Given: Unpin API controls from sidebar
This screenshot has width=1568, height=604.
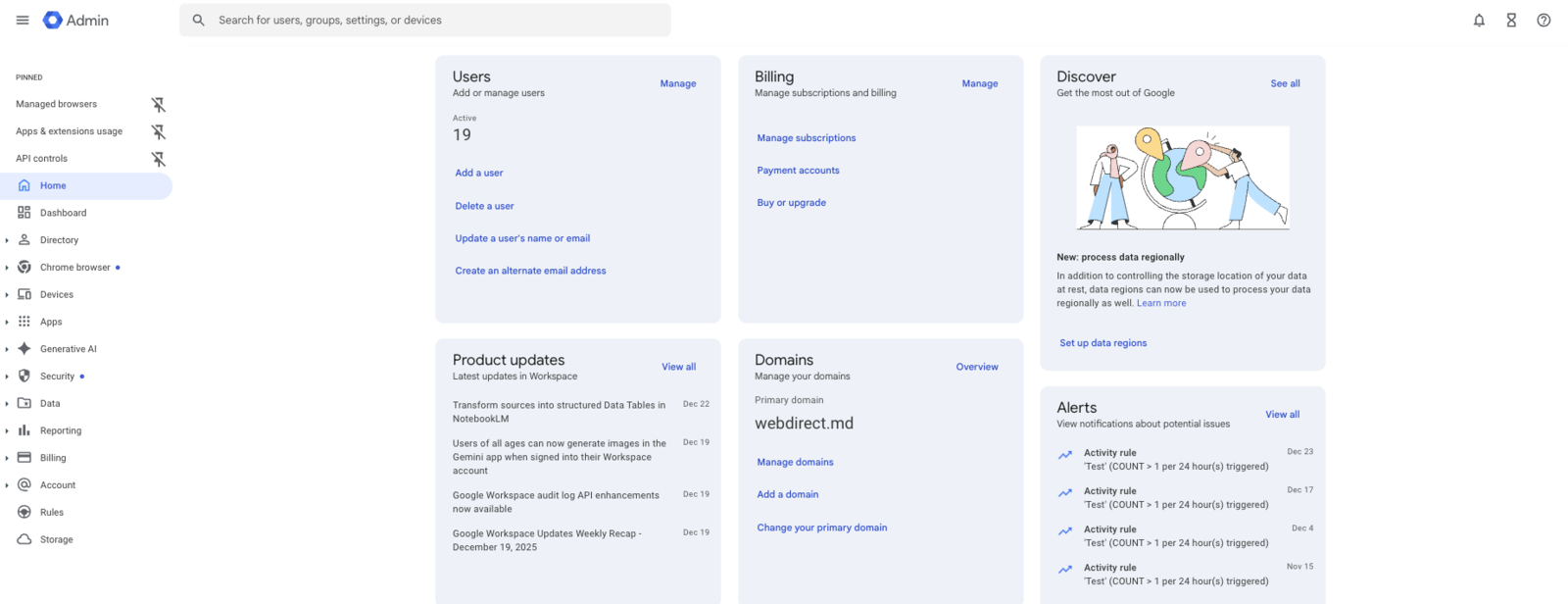Looking at the screenshot, I should [x=158, y=159].
